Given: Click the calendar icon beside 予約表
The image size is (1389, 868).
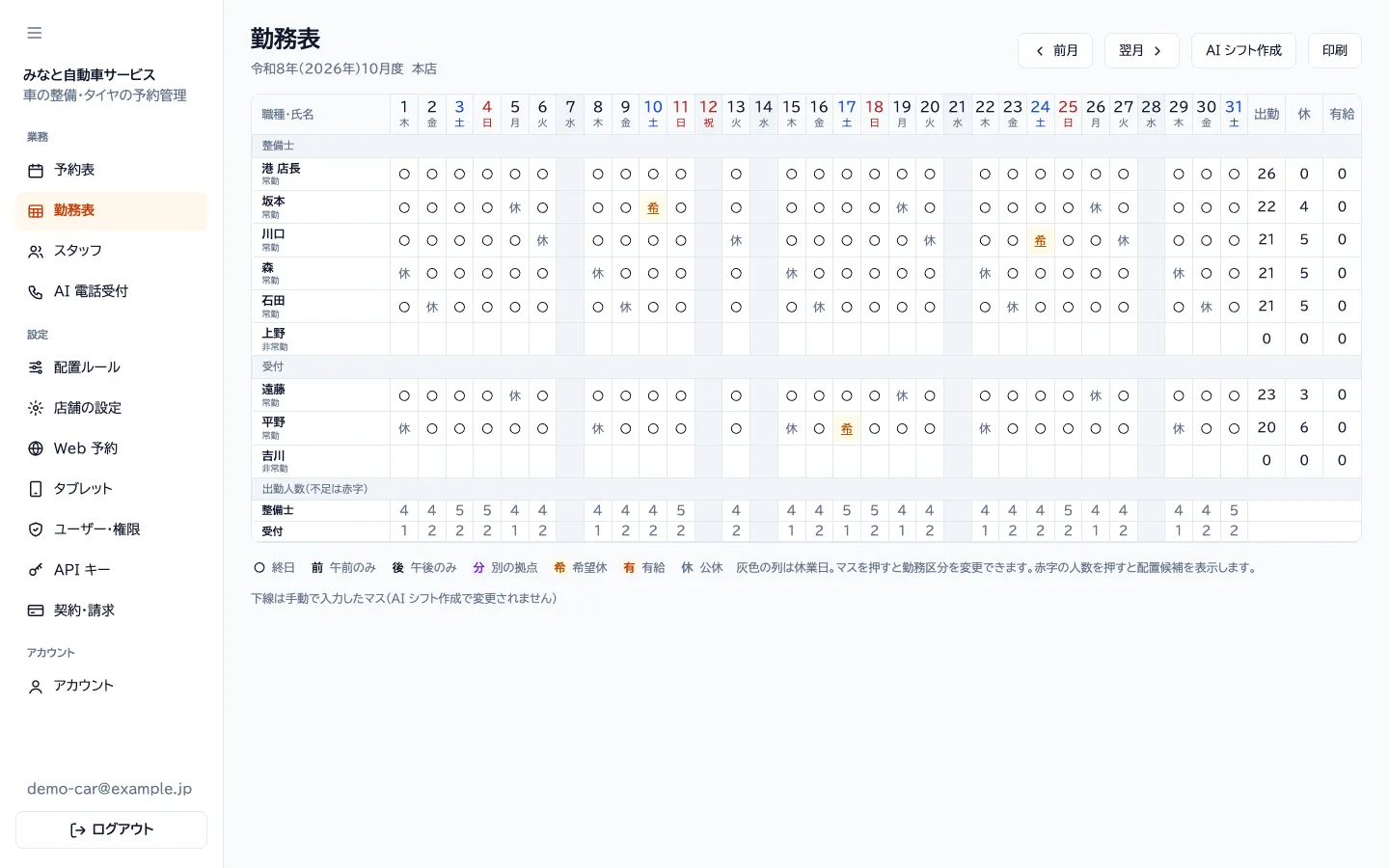Looking at the screenshot, I should (36, 171).
